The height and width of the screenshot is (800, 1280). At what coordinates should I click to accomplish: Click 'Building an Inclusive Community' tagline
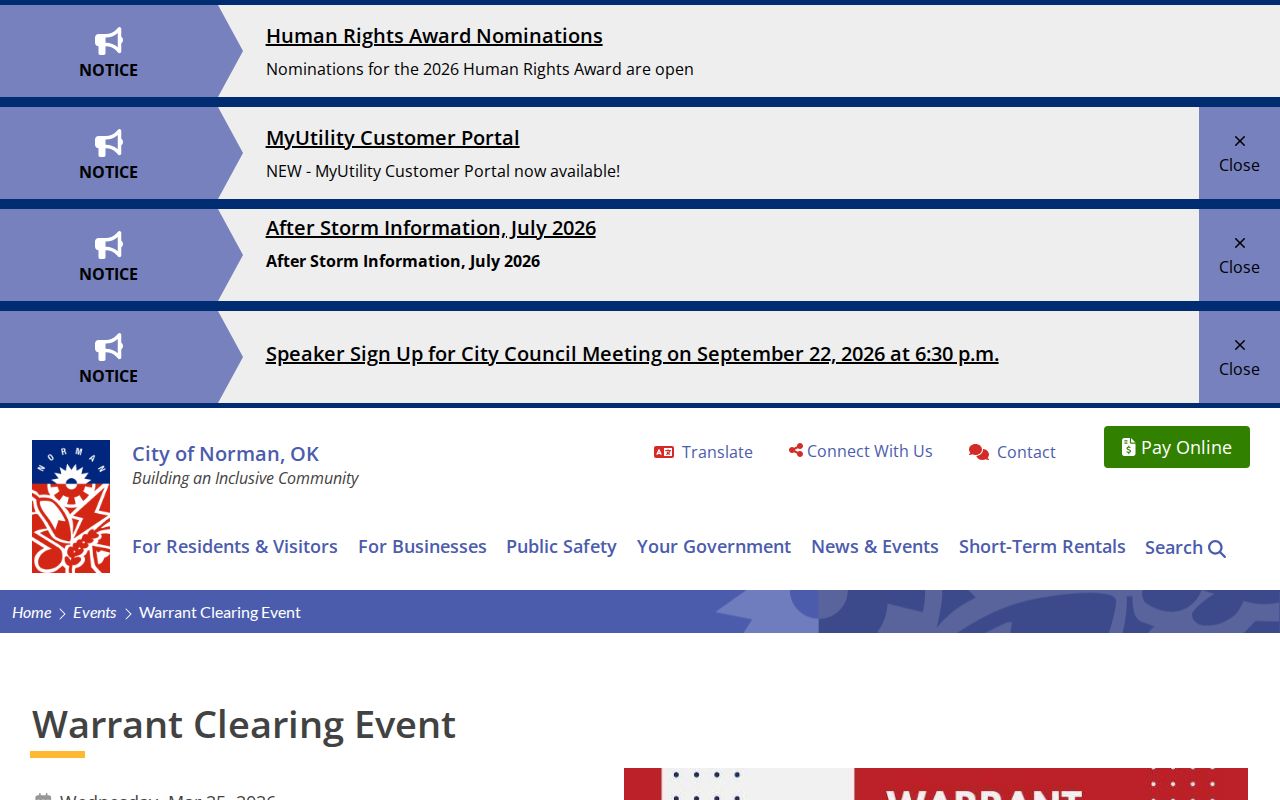pos(245,478)
